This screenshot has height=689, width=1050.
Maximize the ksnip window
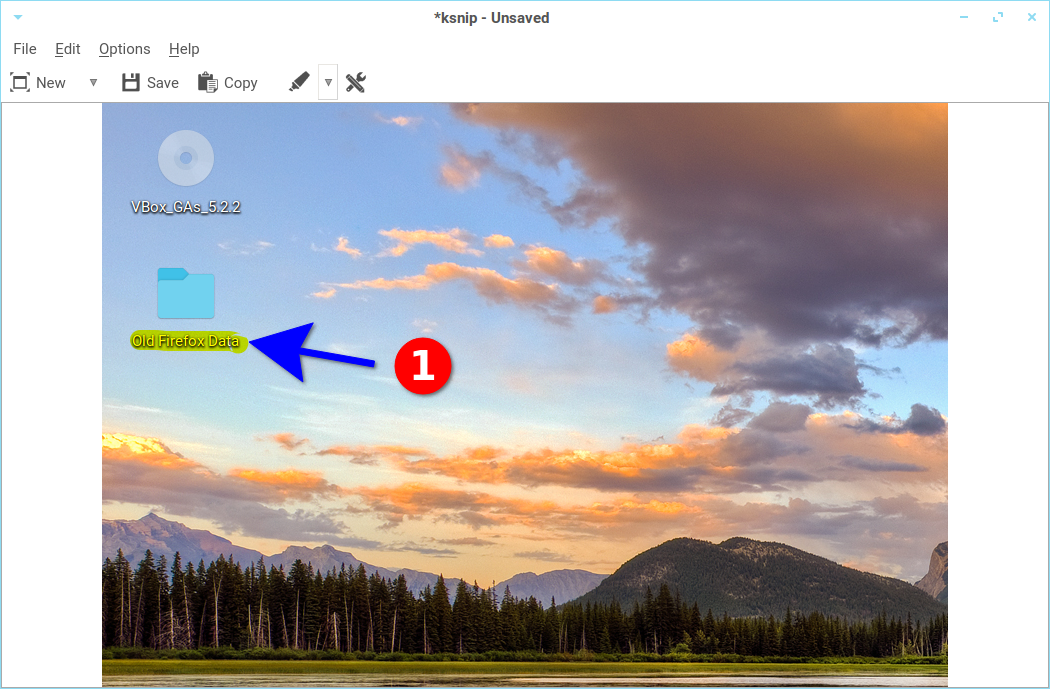click(998, 17)
